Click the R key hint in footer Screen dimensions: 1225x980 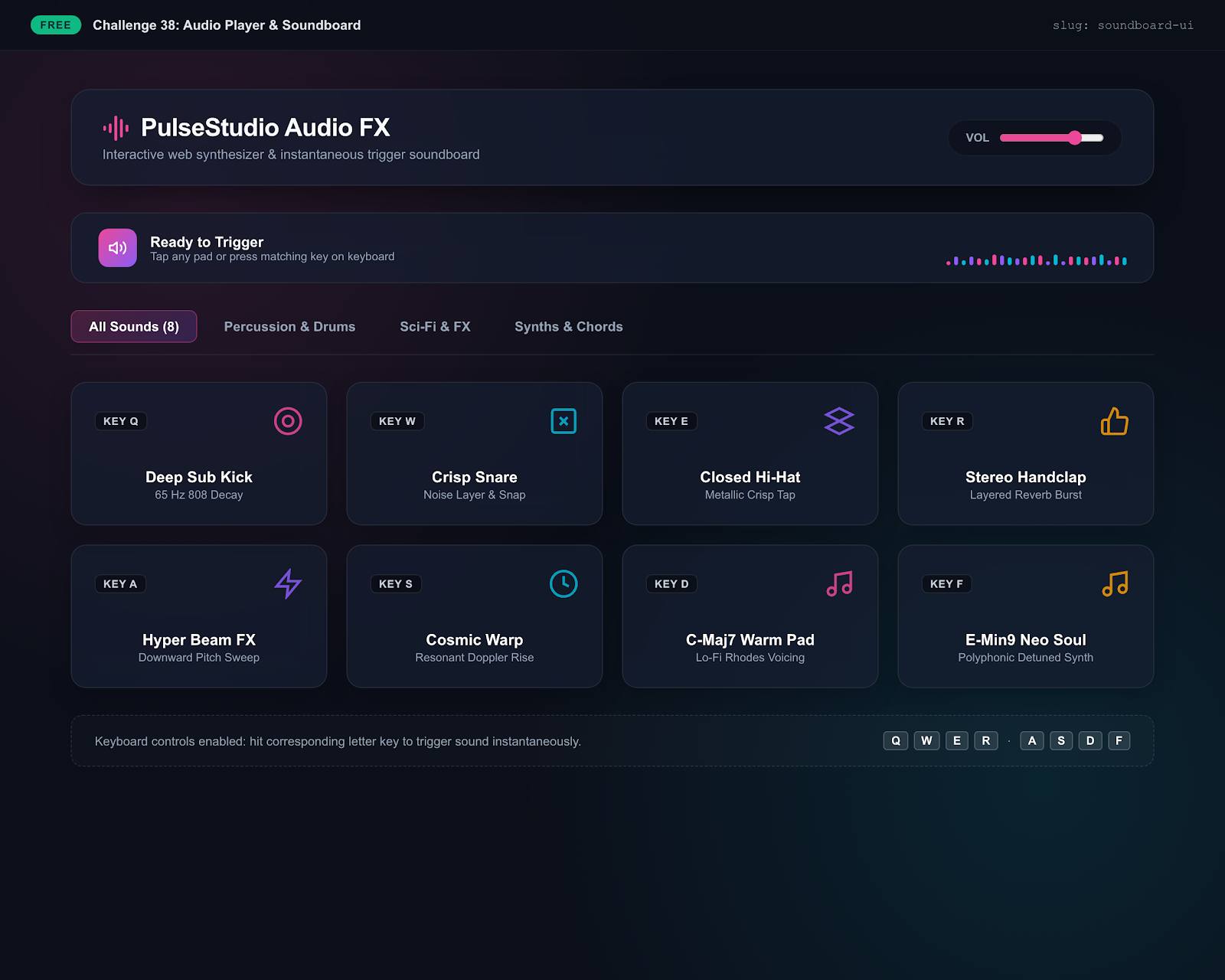(x=986, y=741)
